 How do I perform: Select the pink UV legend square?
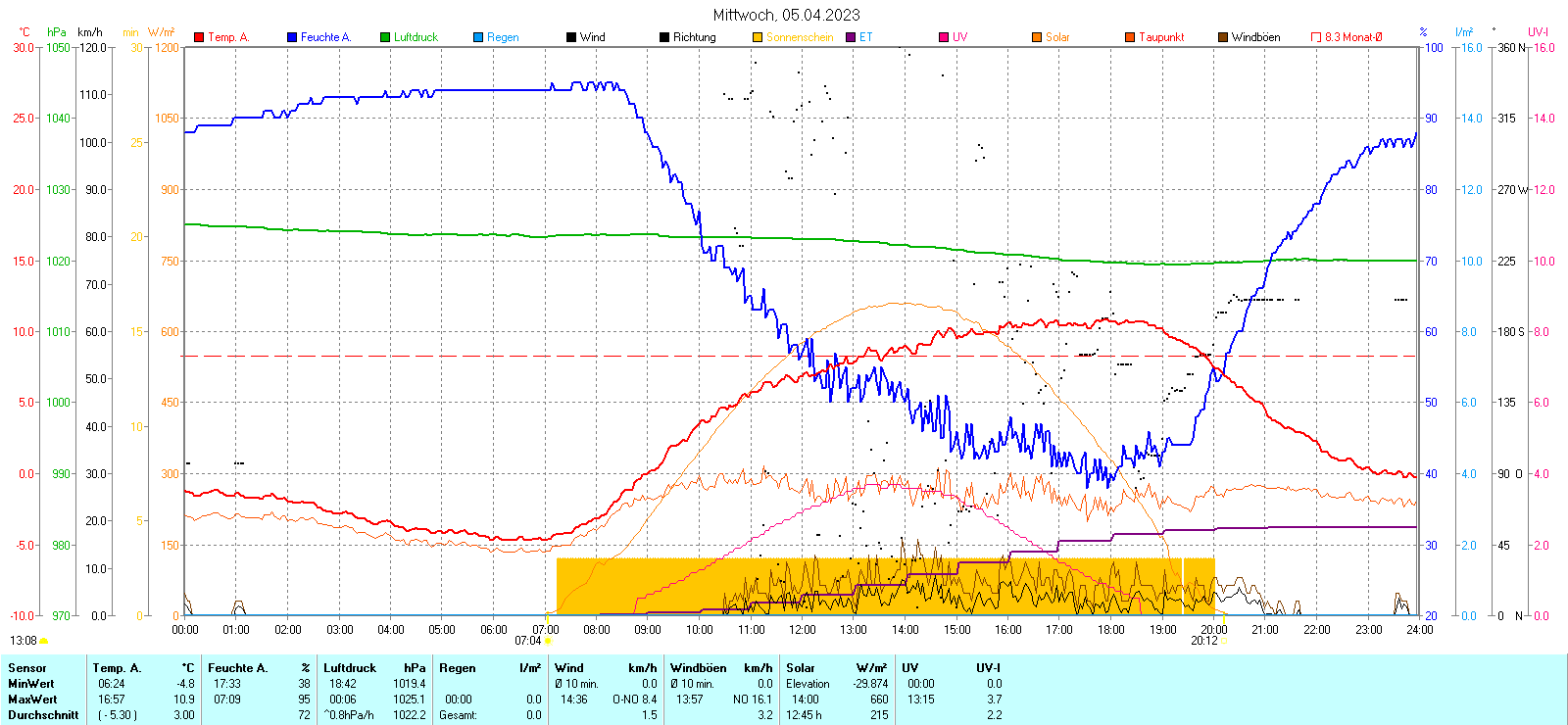coord(944,37)
